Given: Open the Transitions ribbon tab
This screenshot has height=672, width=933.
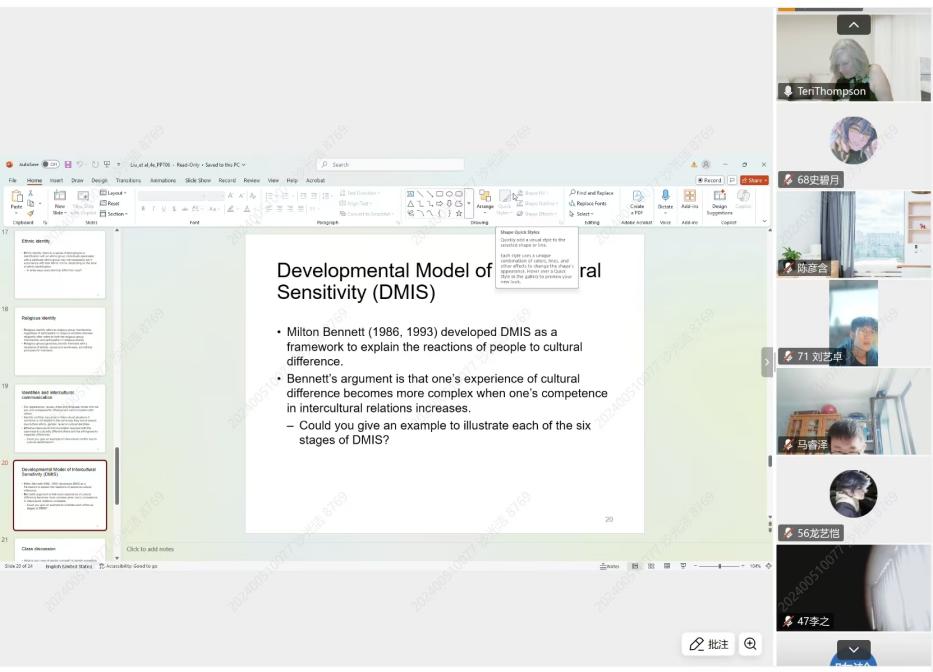Looking at the screenshot, I should point(128,180).
